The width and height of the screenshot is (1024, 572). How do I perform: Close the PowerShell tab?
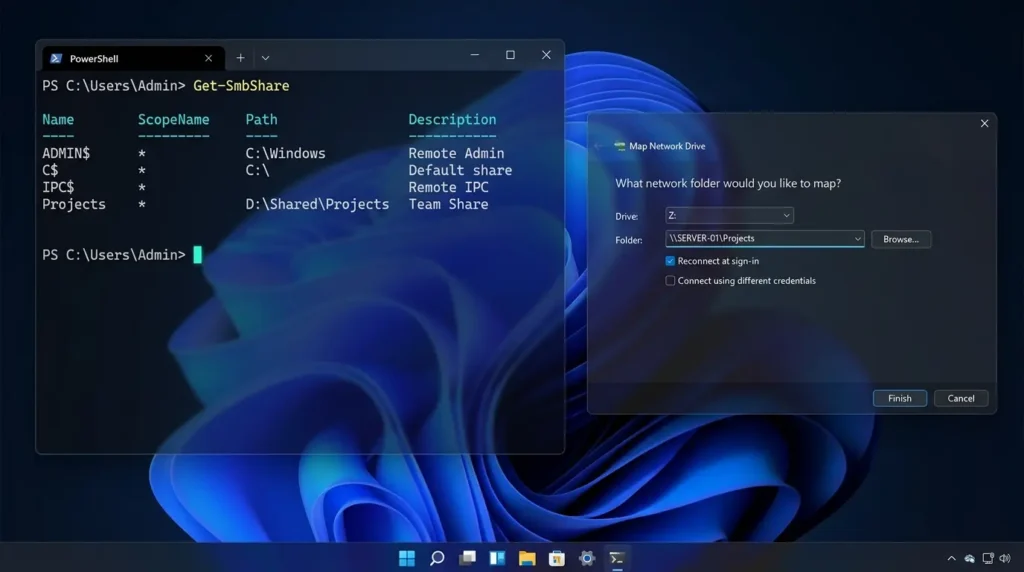208,58
